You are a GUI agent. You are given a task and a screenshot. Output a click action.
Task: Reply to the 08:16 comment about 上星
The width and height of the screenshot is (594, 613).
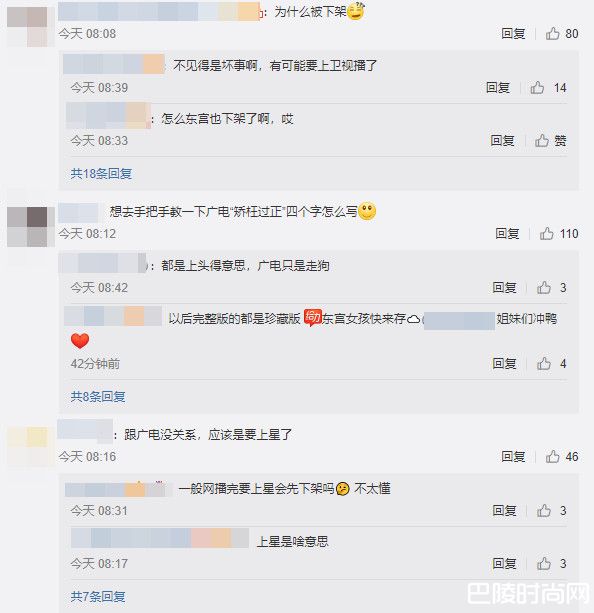click(513, 457)
